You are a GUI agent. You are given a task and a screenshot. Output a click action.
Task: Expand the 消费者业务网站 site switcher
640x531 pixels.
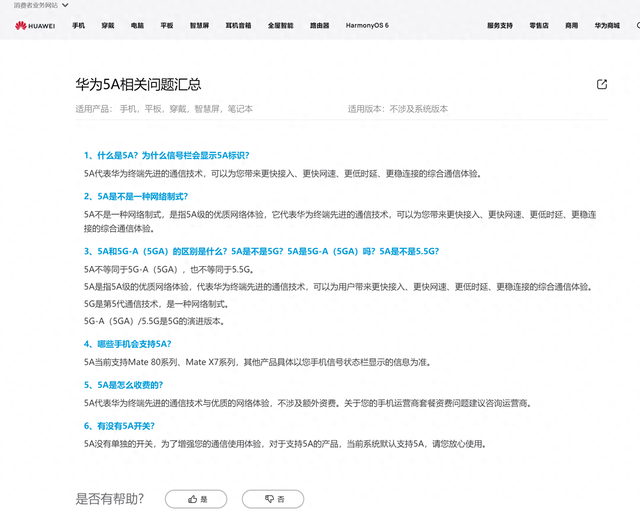pos(40,5)
